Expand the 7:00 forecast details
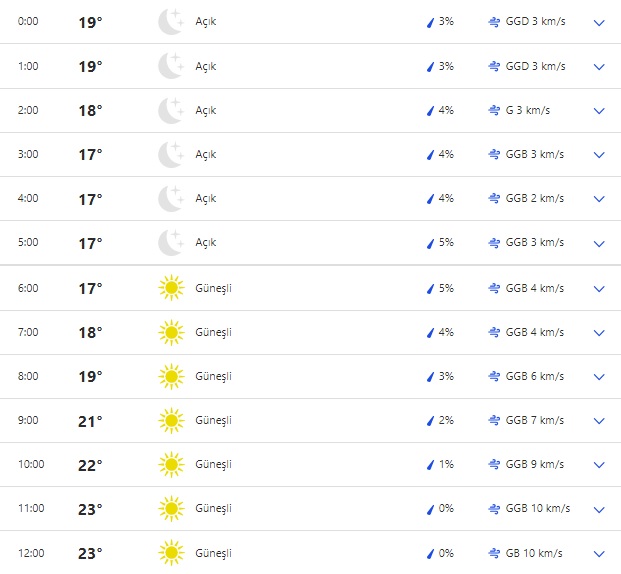 click(x=599, y=333)
